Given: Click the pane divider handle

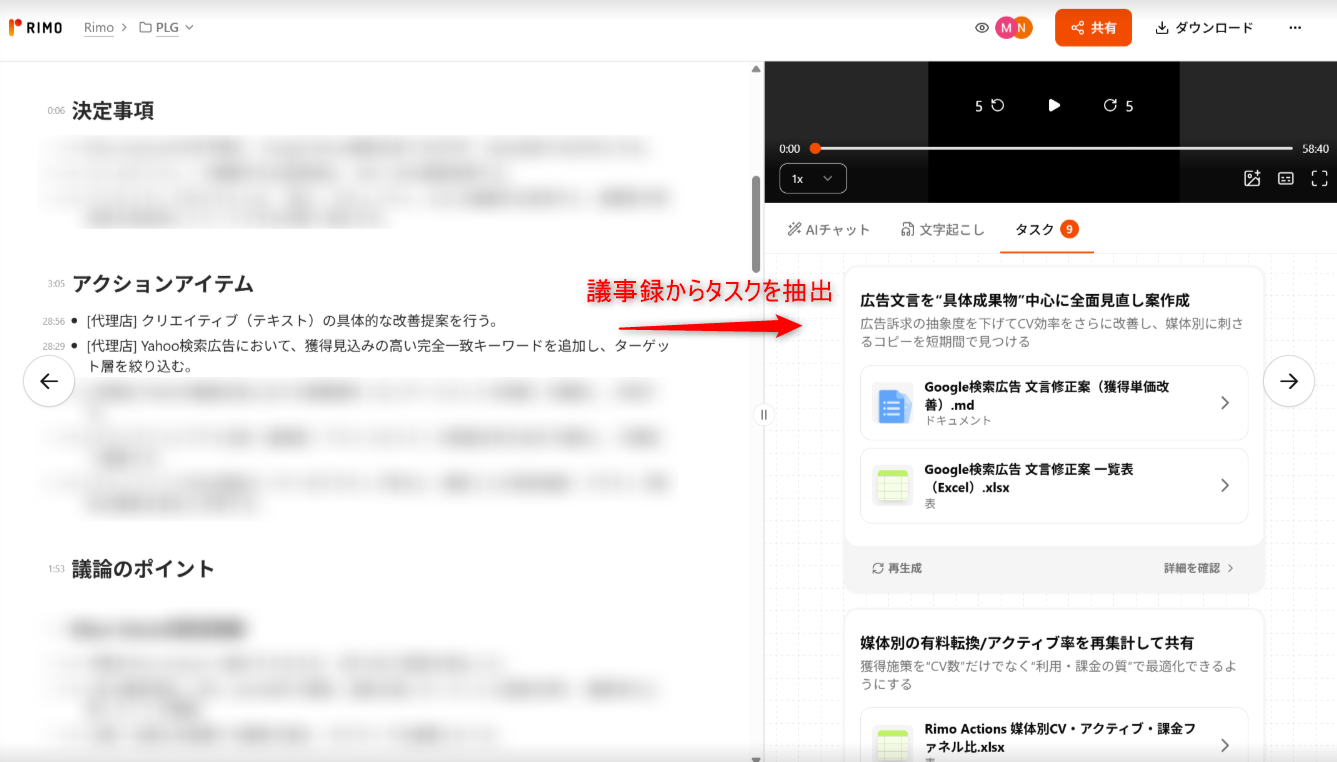Looking at the screenshot, I should tap(764, 414).
